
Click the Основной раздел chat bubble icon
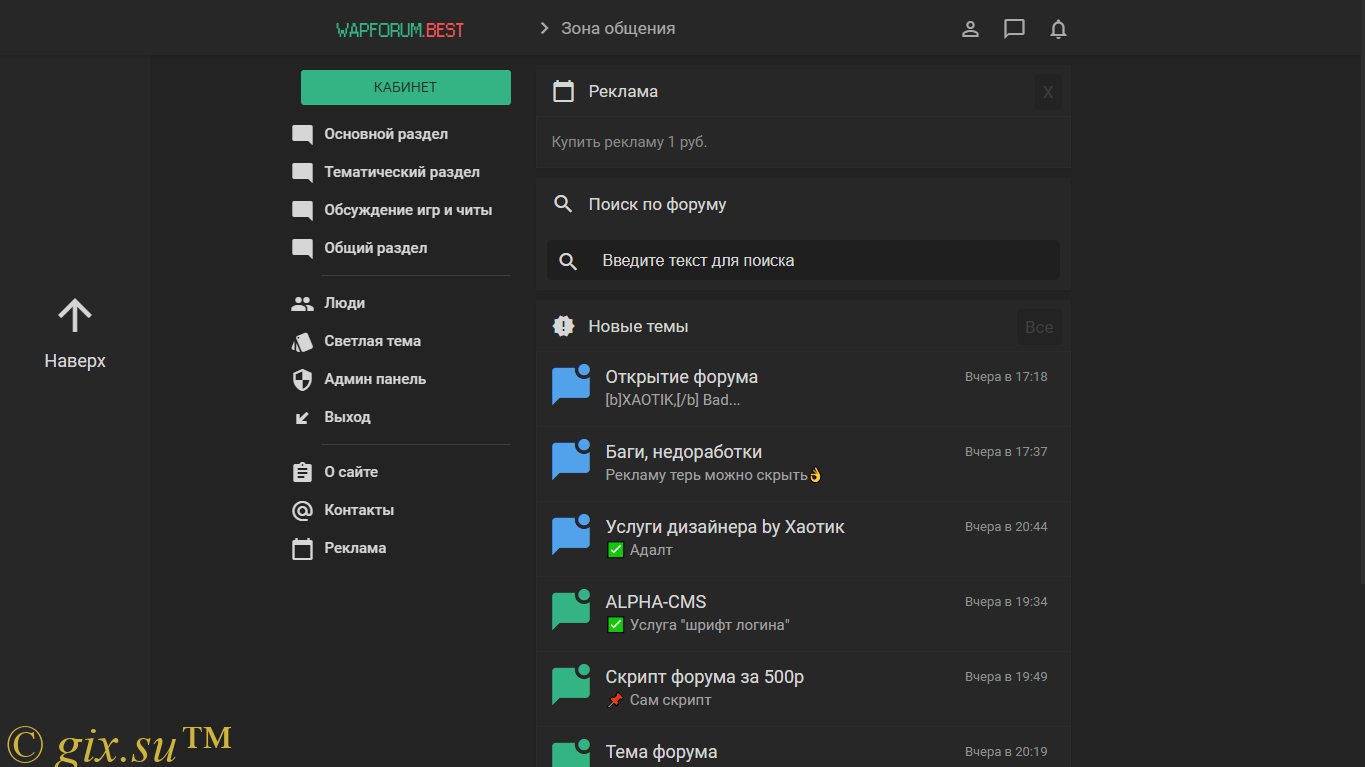point(302,135)
